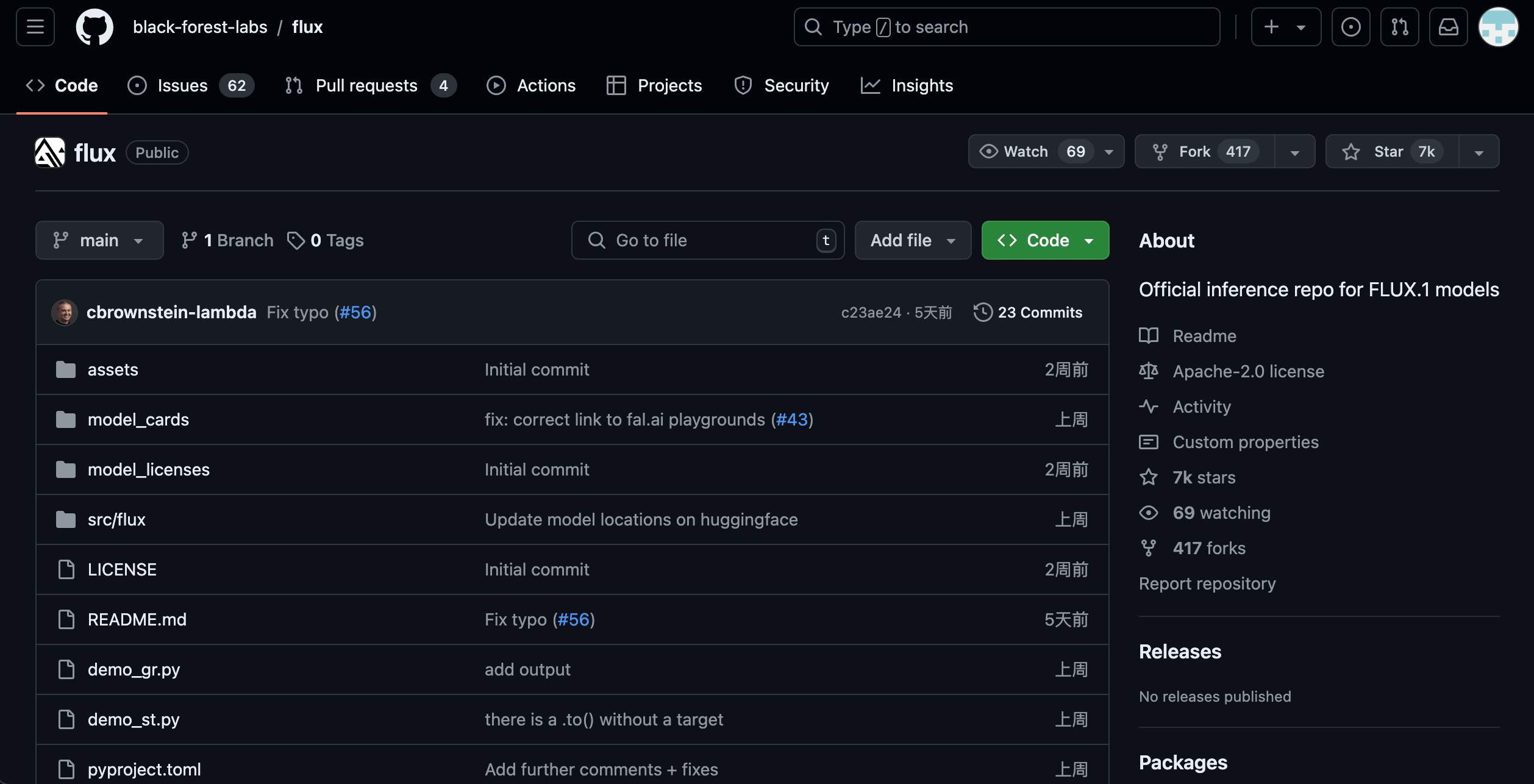Click the LICENSE file icon
1534x784 pixels.
(66, 569)
